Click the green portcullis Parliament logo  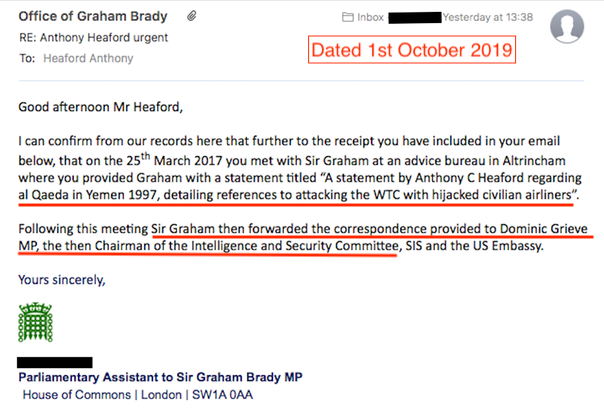point(35,323)
